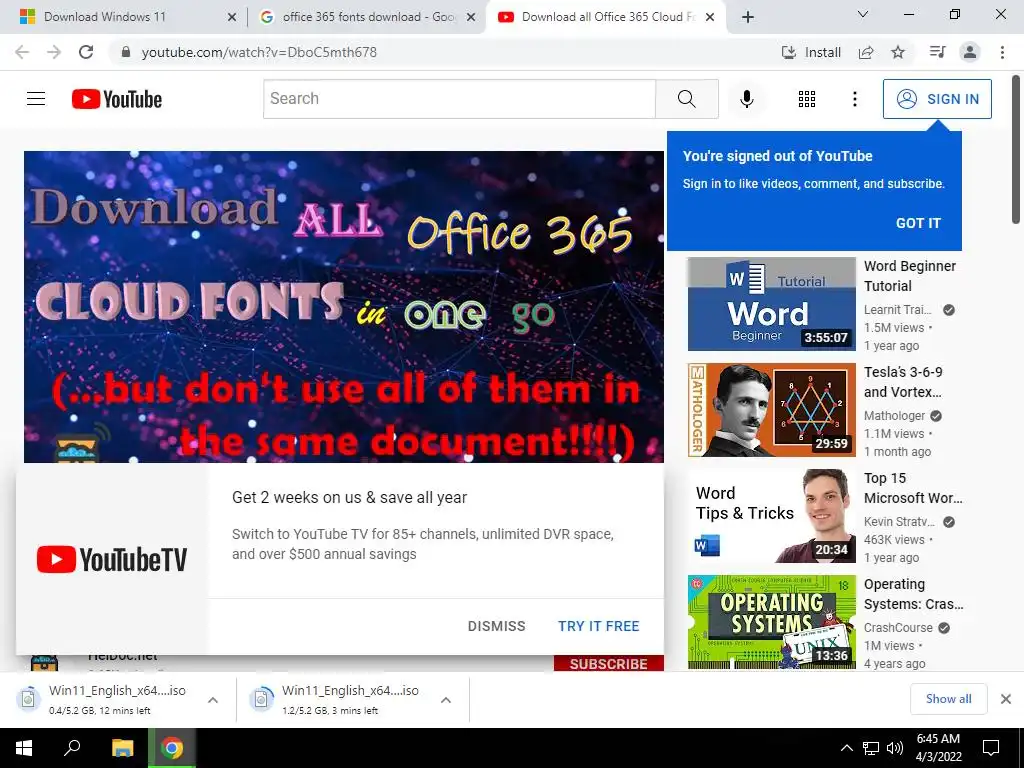Click the browser address bar URL
The image size is (1024, 768).
pos(259,52)
